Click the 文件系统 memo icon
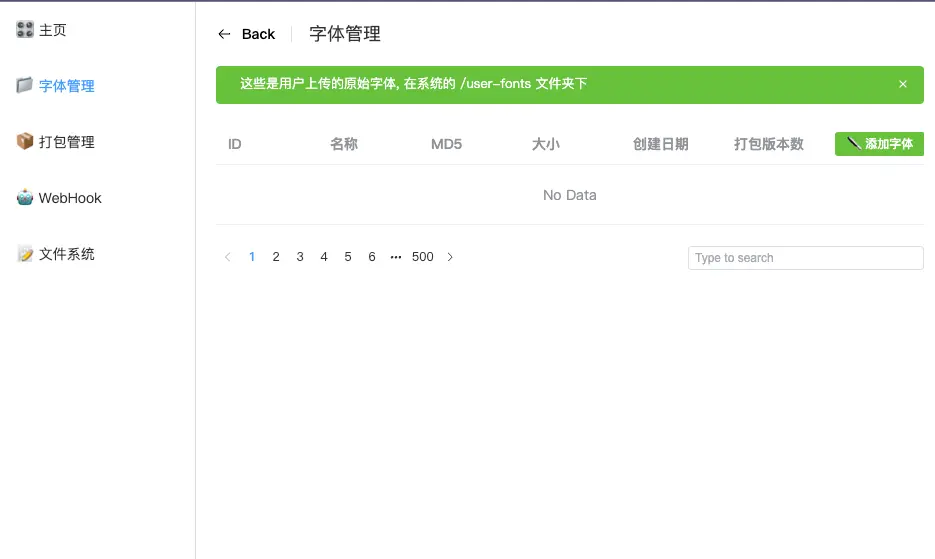The image size is (935, 559). [25, 254]
